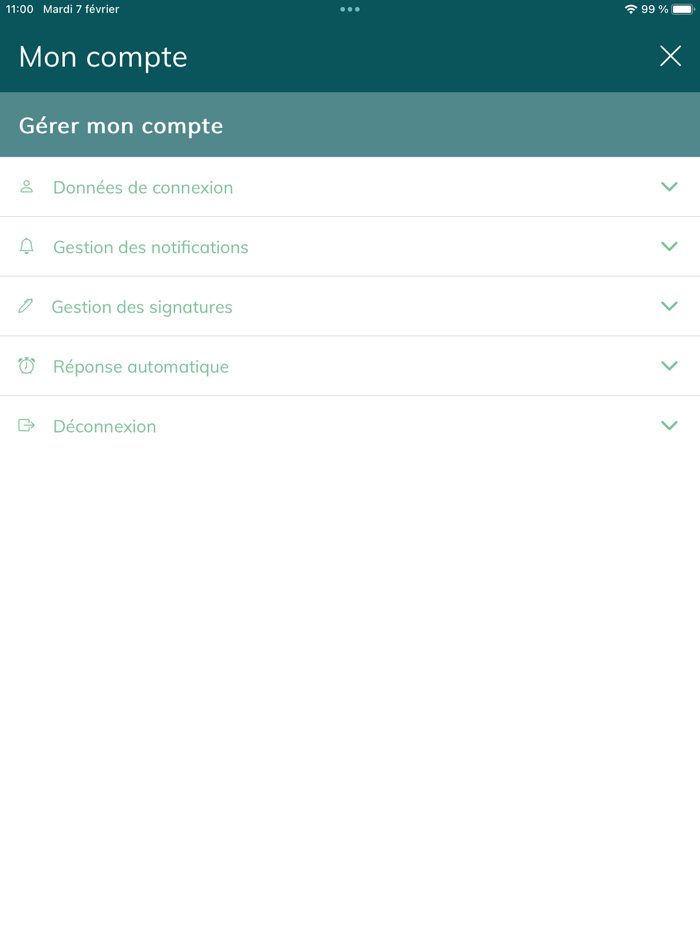Click the Wi-Fi icon in the status bar
The height and width of the screenshot is (934, 700).
tap(631, 9)
